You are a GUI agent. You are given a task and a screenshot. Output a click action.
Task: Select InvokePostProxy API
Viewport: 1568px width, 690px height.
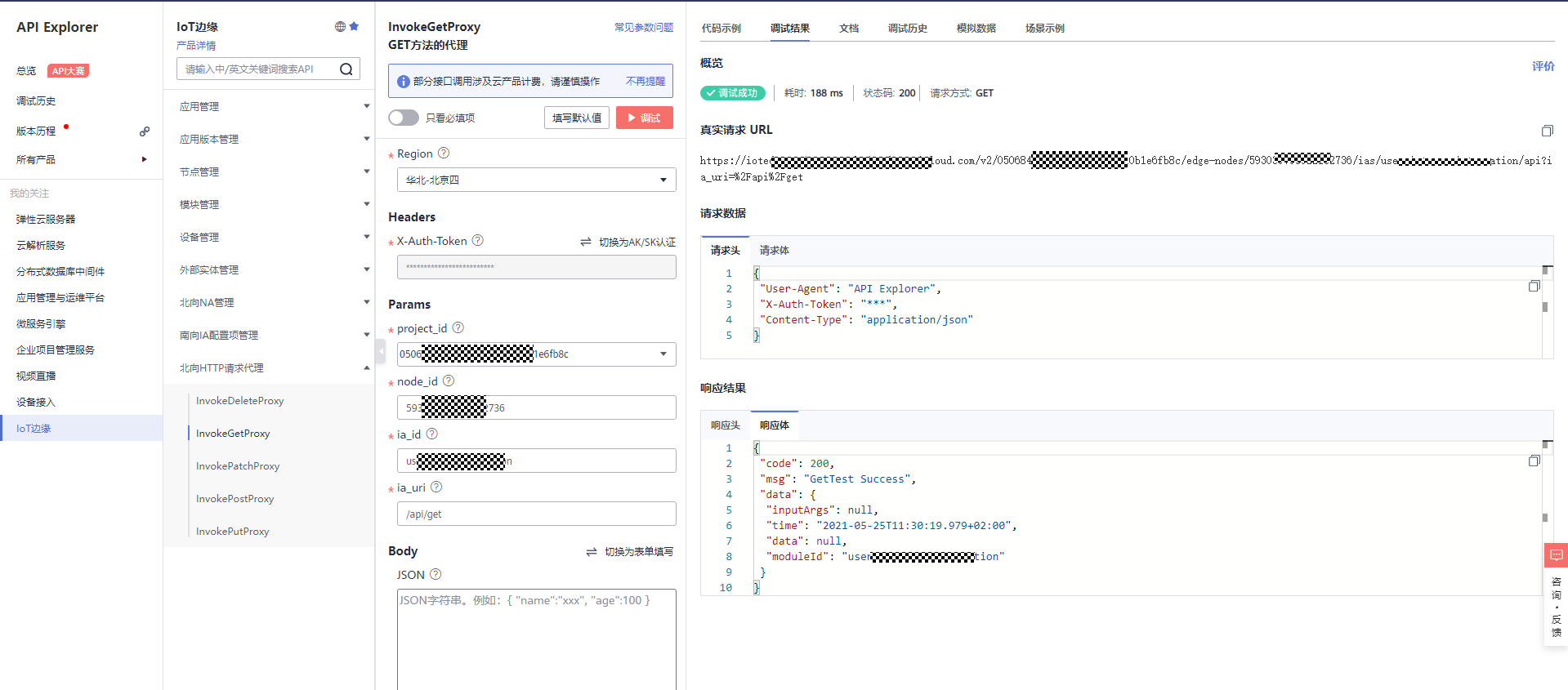coord(235,498)
